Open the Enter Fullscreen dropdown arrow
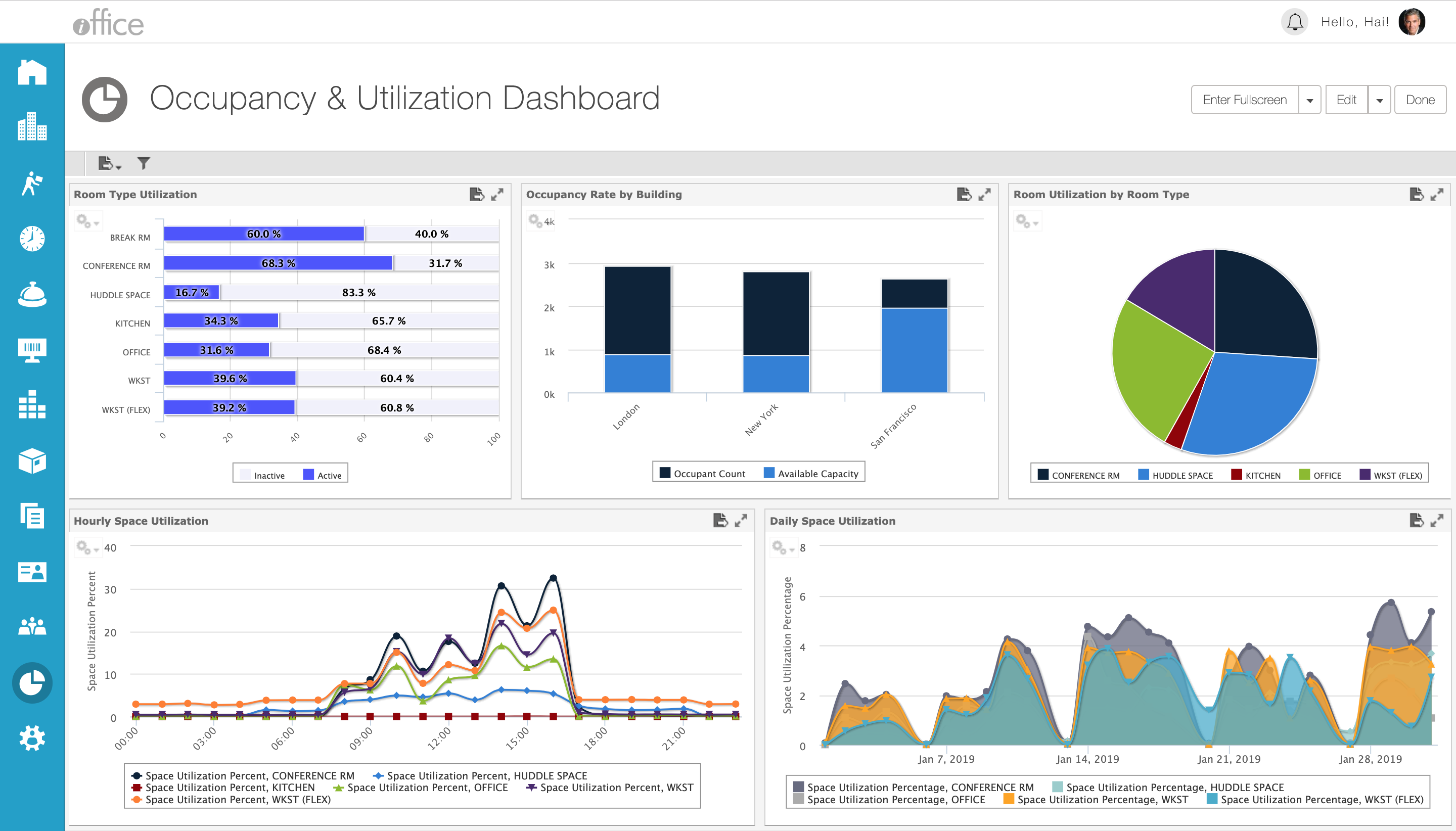Image resolution: width=1456 pixels, height=831 pixels. point(1310,101)
